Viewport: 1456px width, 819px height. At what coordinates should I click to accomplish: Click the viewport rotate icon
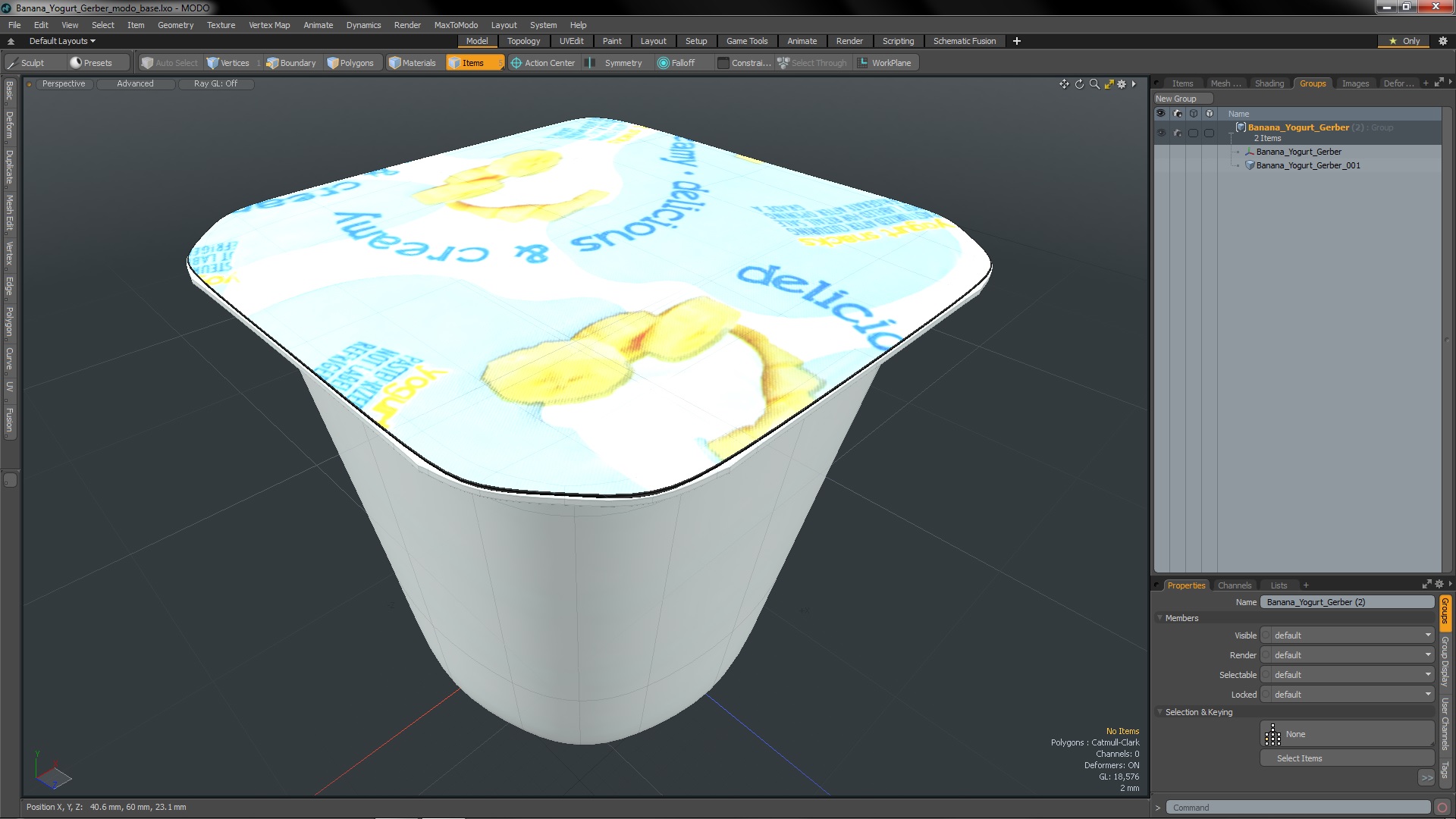(1079, 84)
